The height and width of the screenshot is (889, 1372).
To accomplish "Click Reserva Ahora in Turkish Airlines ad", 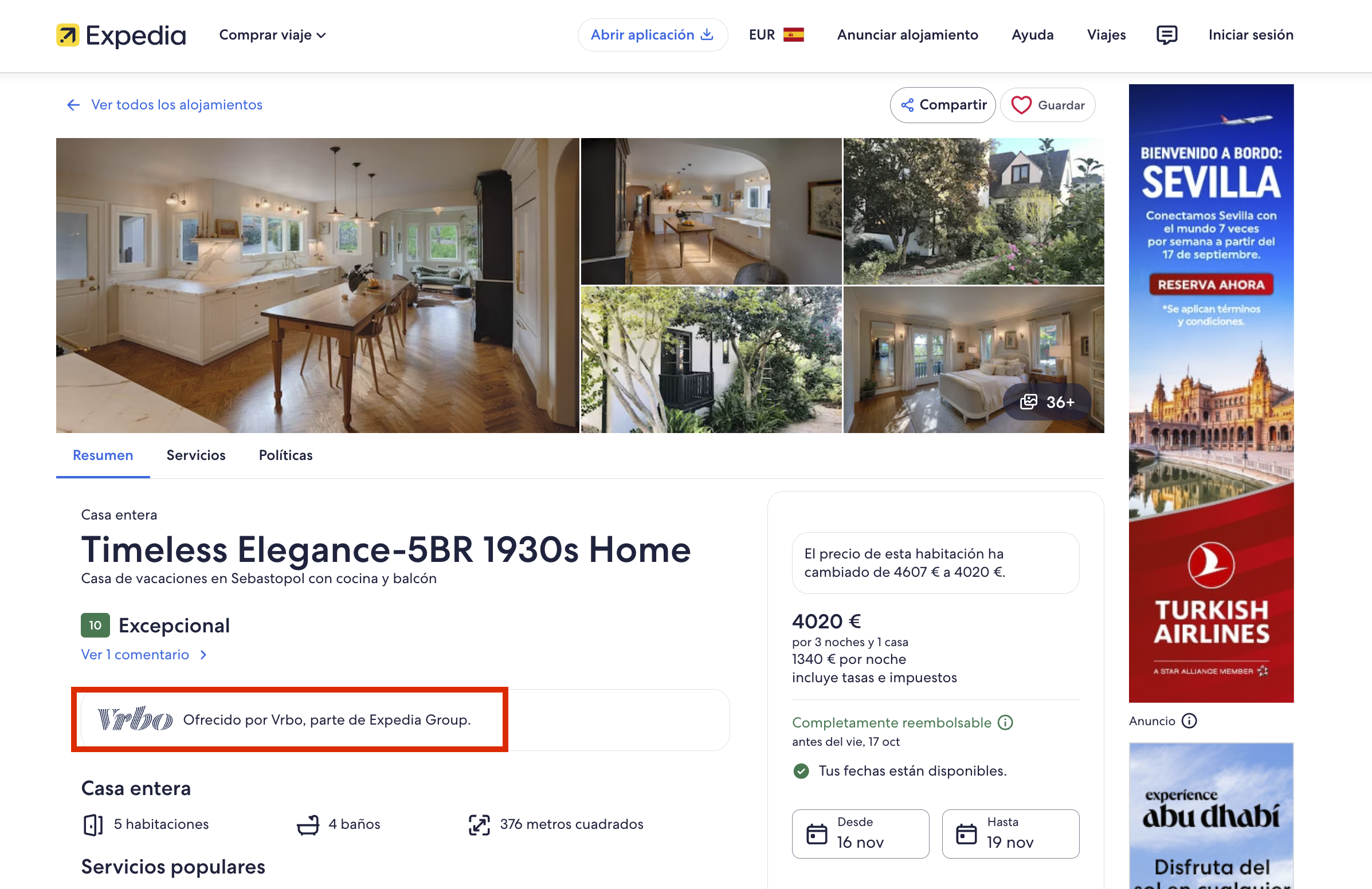I will coord(1210,285).
